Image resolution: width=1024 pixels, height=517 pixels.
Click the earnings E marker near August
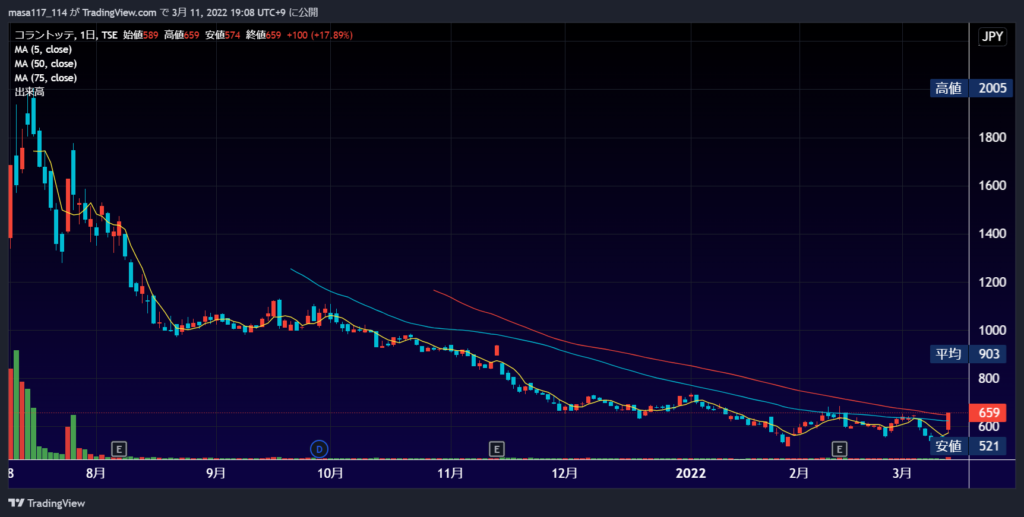(x=118, y=449)
